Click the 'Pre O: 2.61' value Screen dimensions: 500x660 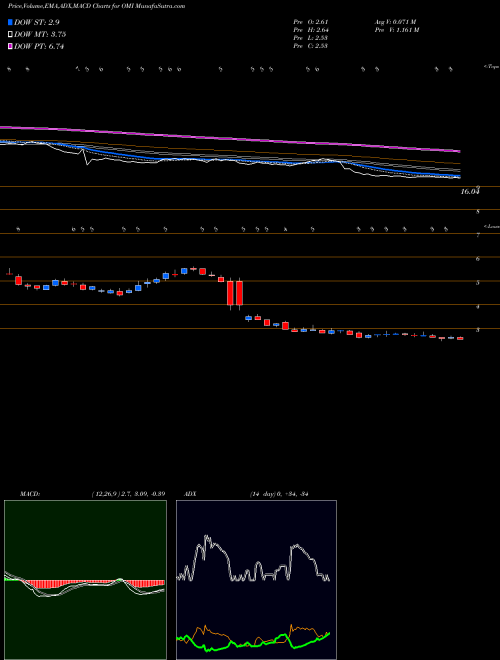(311, 22)
